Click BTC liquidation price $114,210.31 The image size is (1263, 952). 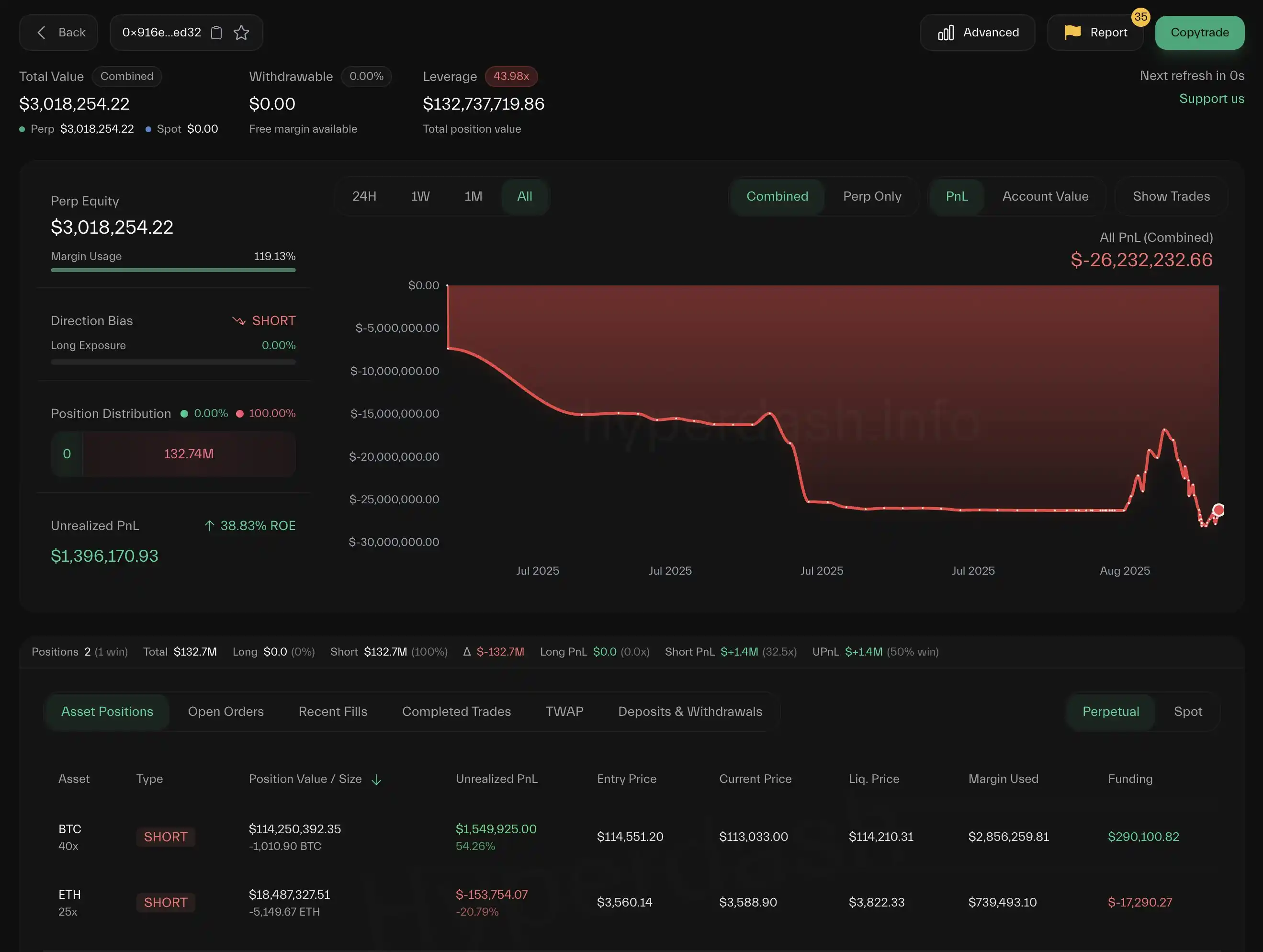click(881, 837)
